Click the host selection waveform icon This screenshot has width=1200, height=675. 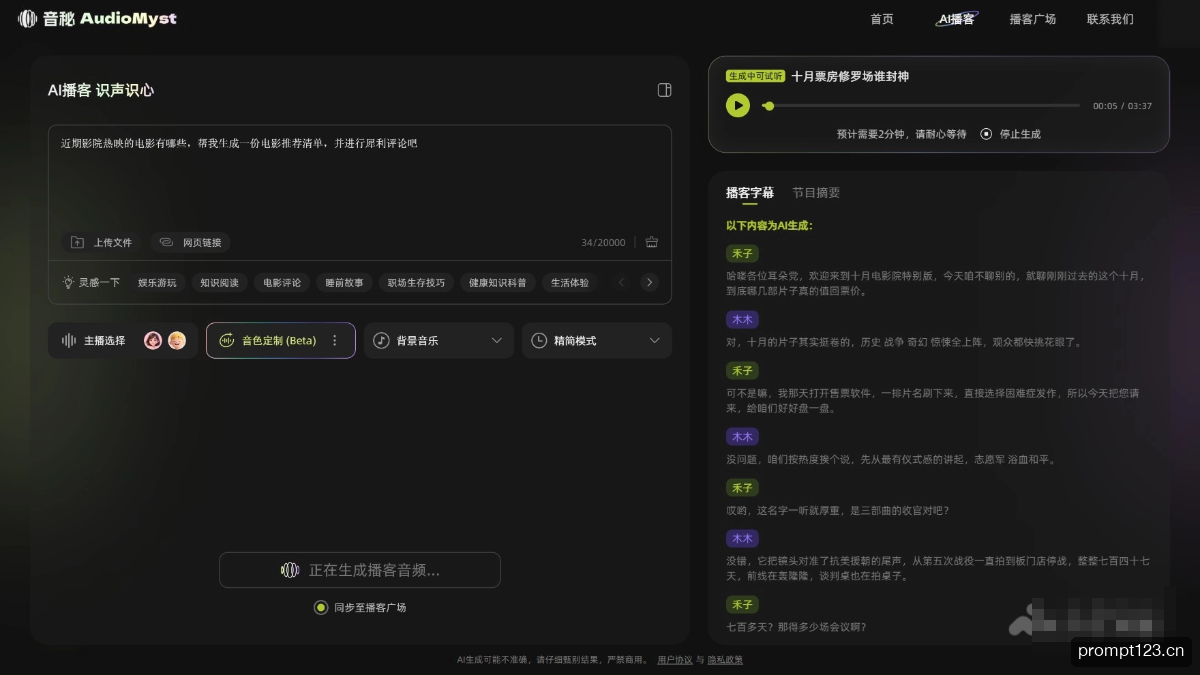pos(69,340)
